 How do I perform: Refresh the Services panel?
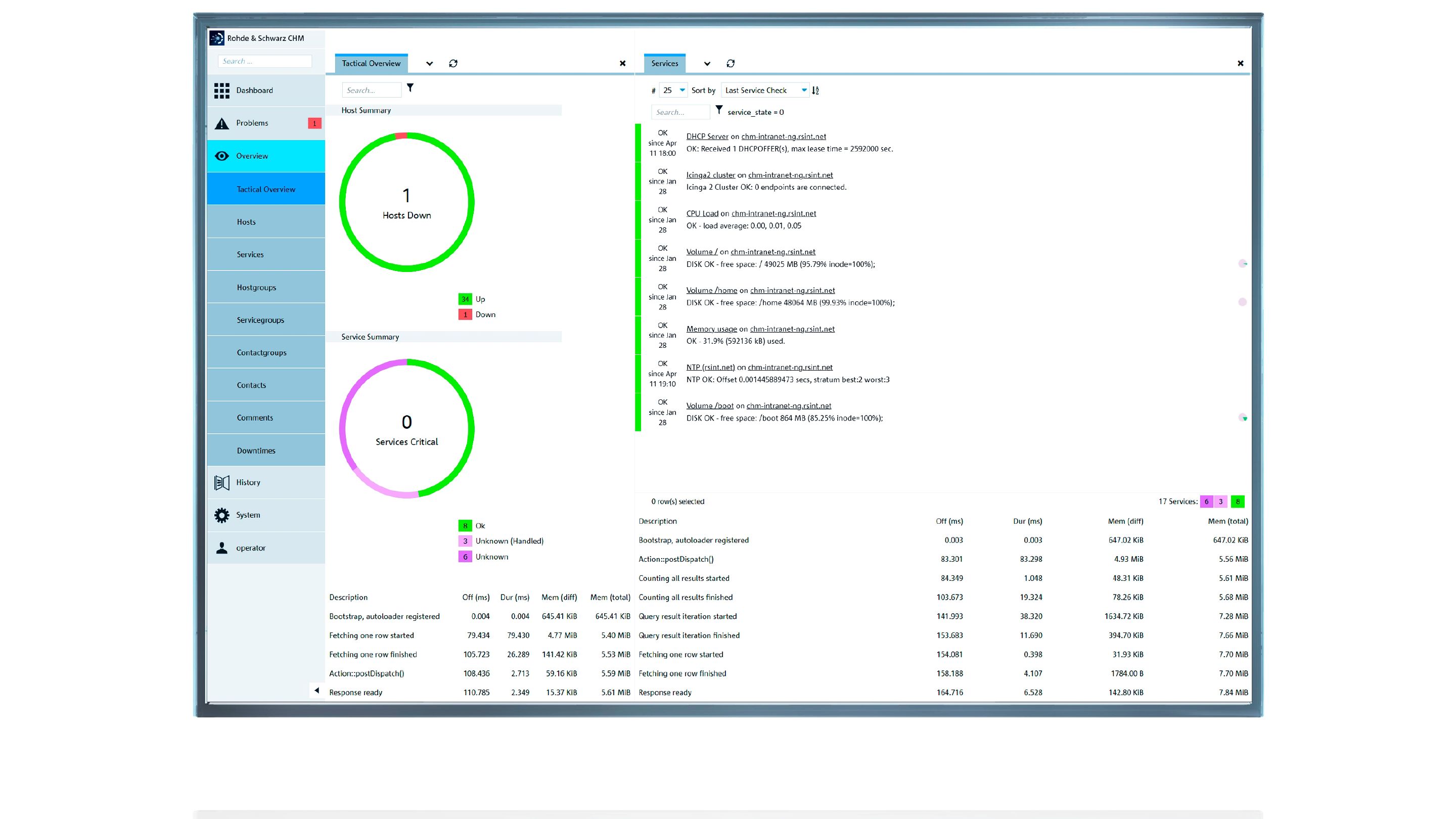[730, 63]
